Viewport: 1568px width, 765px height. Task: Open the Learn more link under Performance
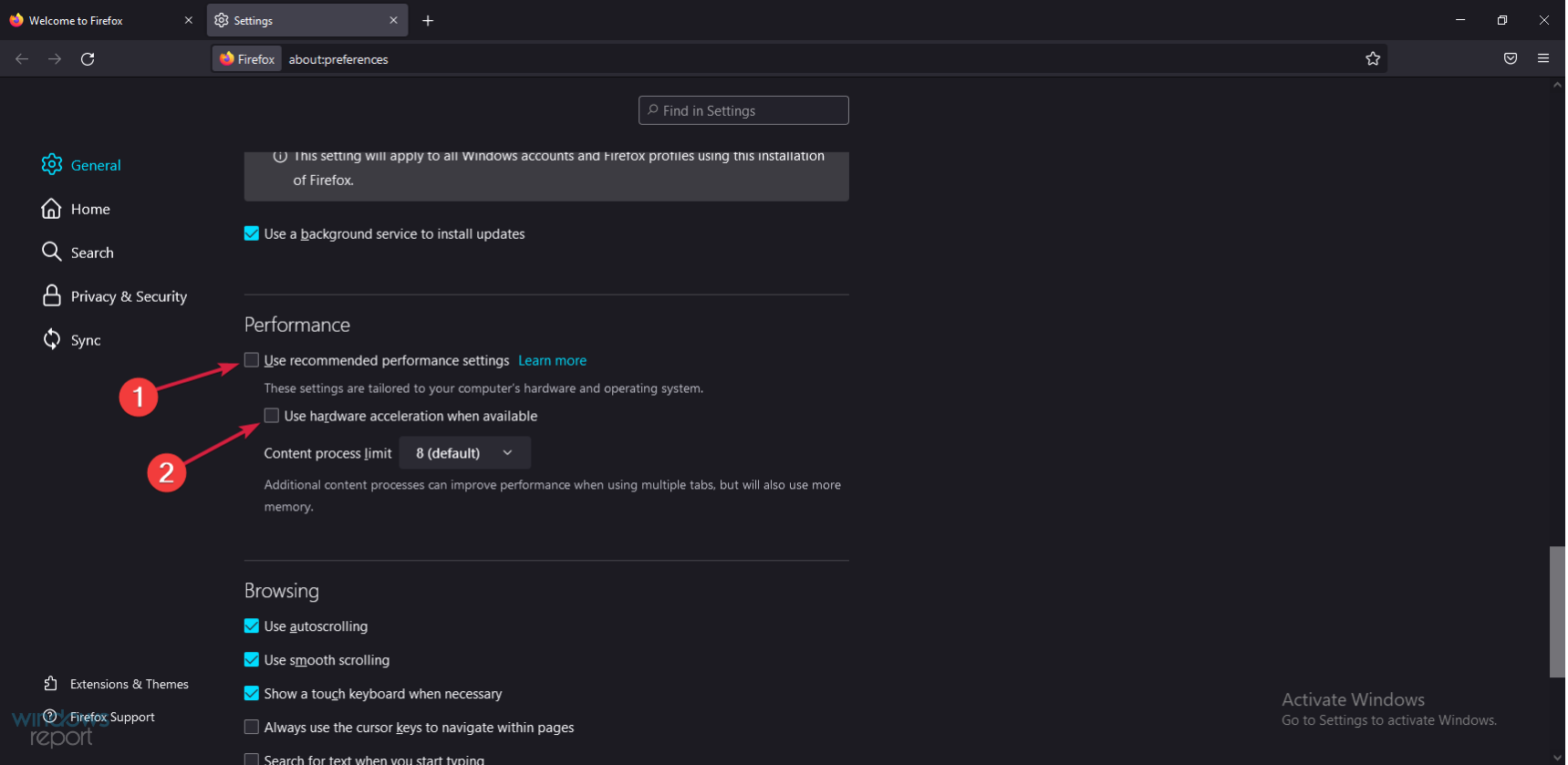point(552,361)
